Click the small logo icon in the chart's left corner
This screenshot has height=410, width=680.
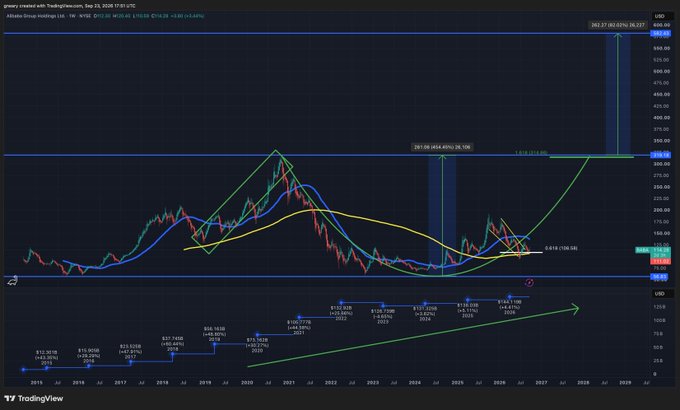point(13,281)
